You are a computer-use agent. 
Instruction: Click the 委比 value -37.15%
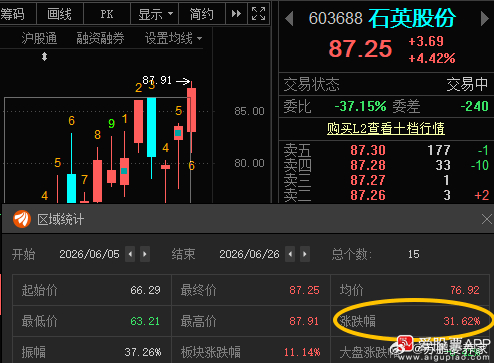[x=360, y=107]
